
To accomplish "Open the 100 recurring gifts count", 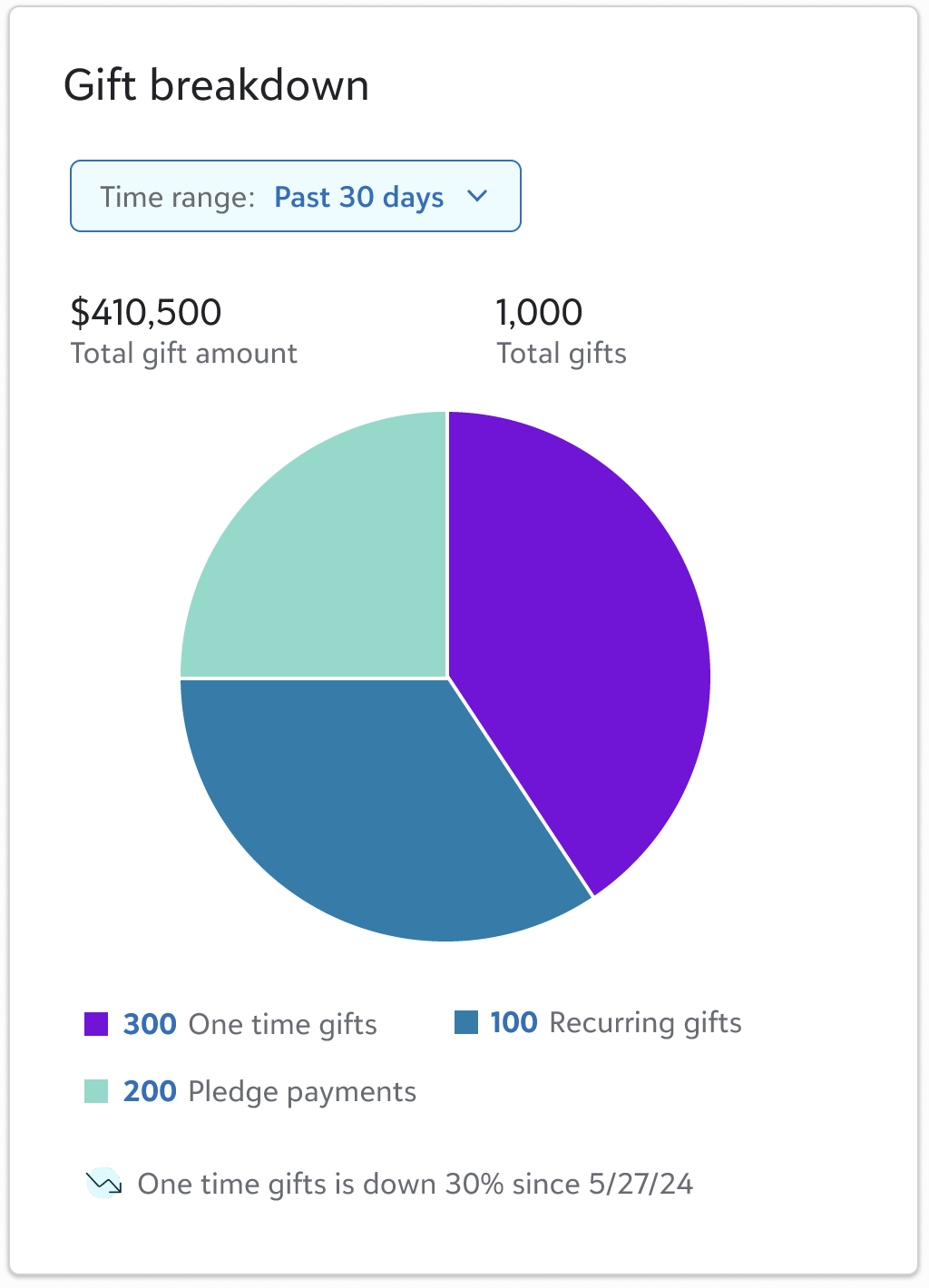I will [513, 1022].
